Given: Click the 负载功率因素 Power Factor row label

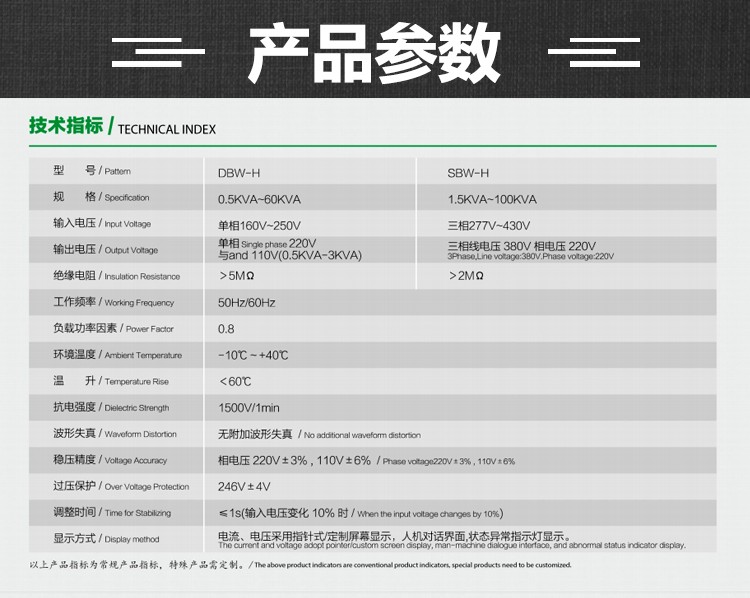Looking at the screenshot, I should (x=113, y=328).
